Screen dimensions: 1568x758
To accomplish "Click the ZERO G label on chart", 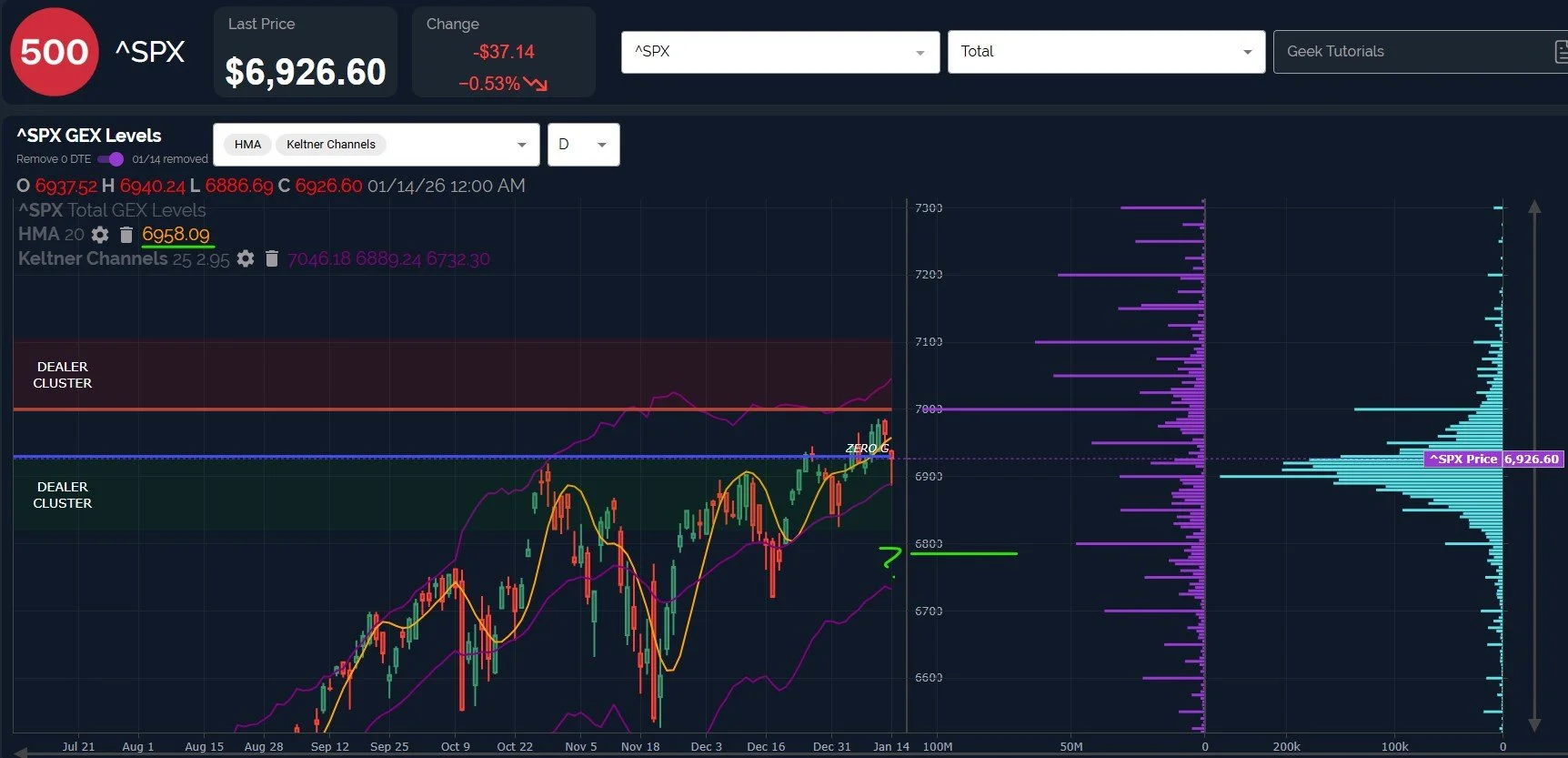I will click(x=867, y=448).
